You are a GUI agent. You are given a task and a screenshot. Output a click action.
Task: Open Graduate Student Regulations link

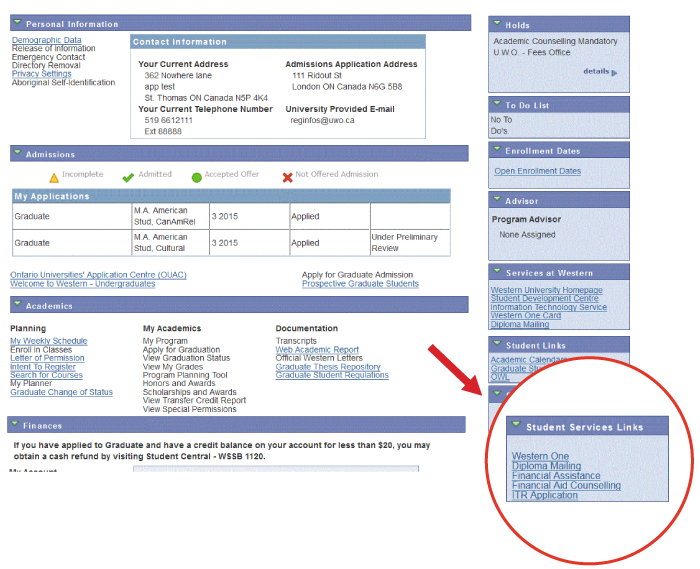coord(332,375)
